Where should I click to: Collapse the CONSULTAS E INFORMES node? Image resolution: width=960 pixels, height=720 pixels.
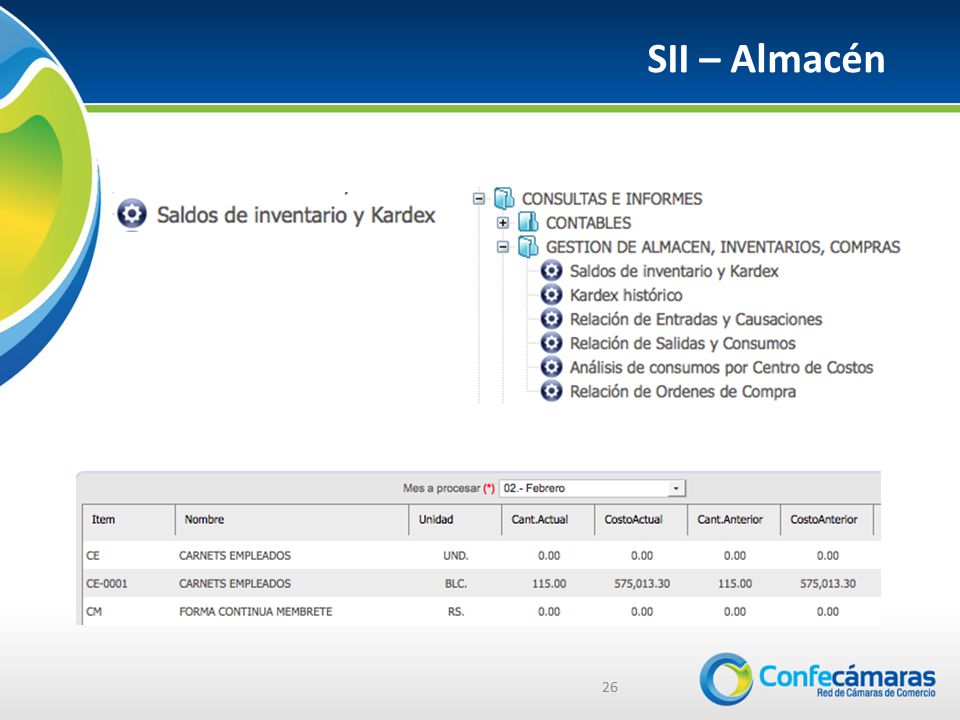[479, 199]
